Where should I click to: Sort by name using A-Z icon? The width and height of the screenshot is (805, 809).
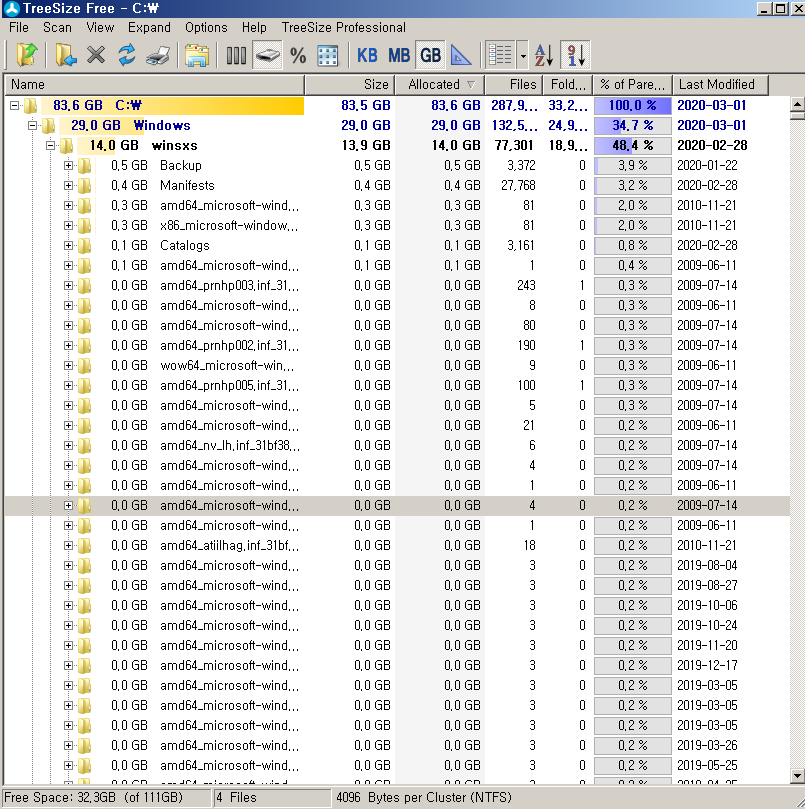tap(544, 55)
